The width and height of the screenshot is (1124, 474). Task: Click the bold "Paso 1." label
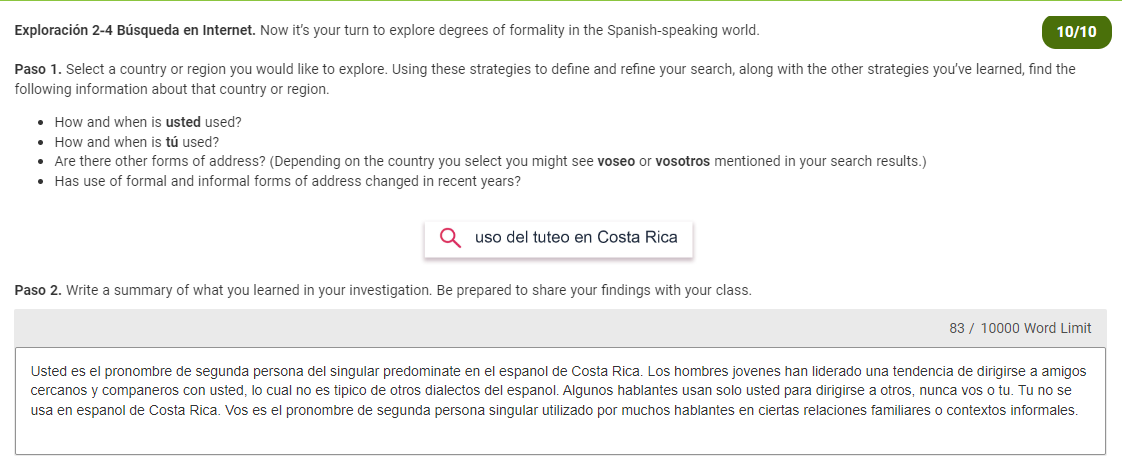click(39, 70)
